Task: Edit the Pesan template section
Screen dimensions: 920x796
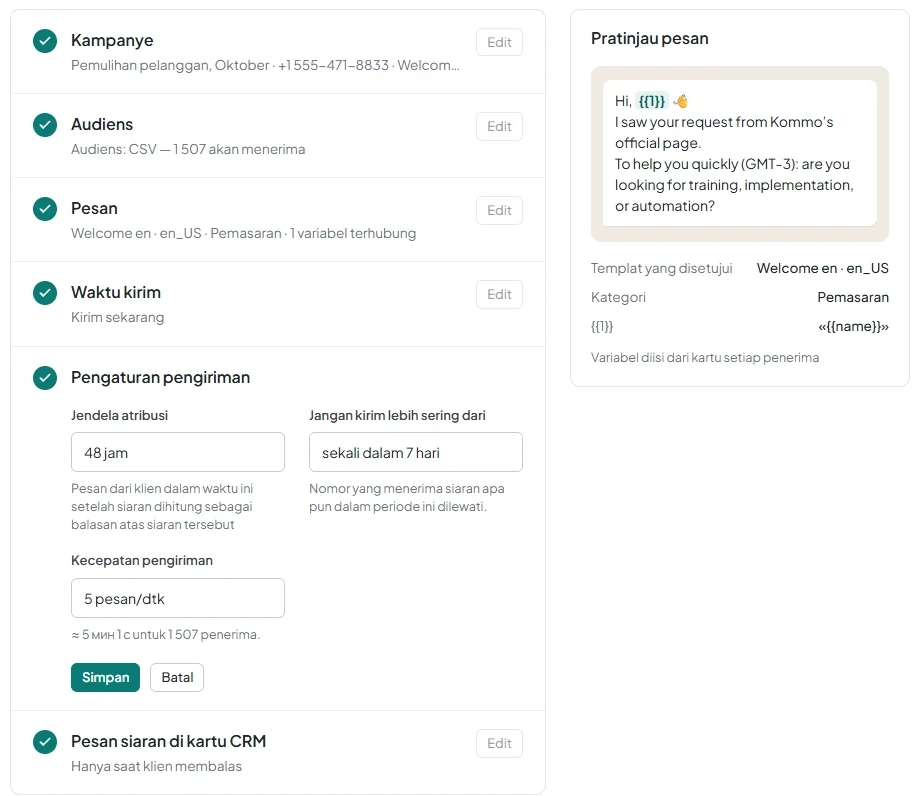Action: pyautogui.click(x=499, y=210)
